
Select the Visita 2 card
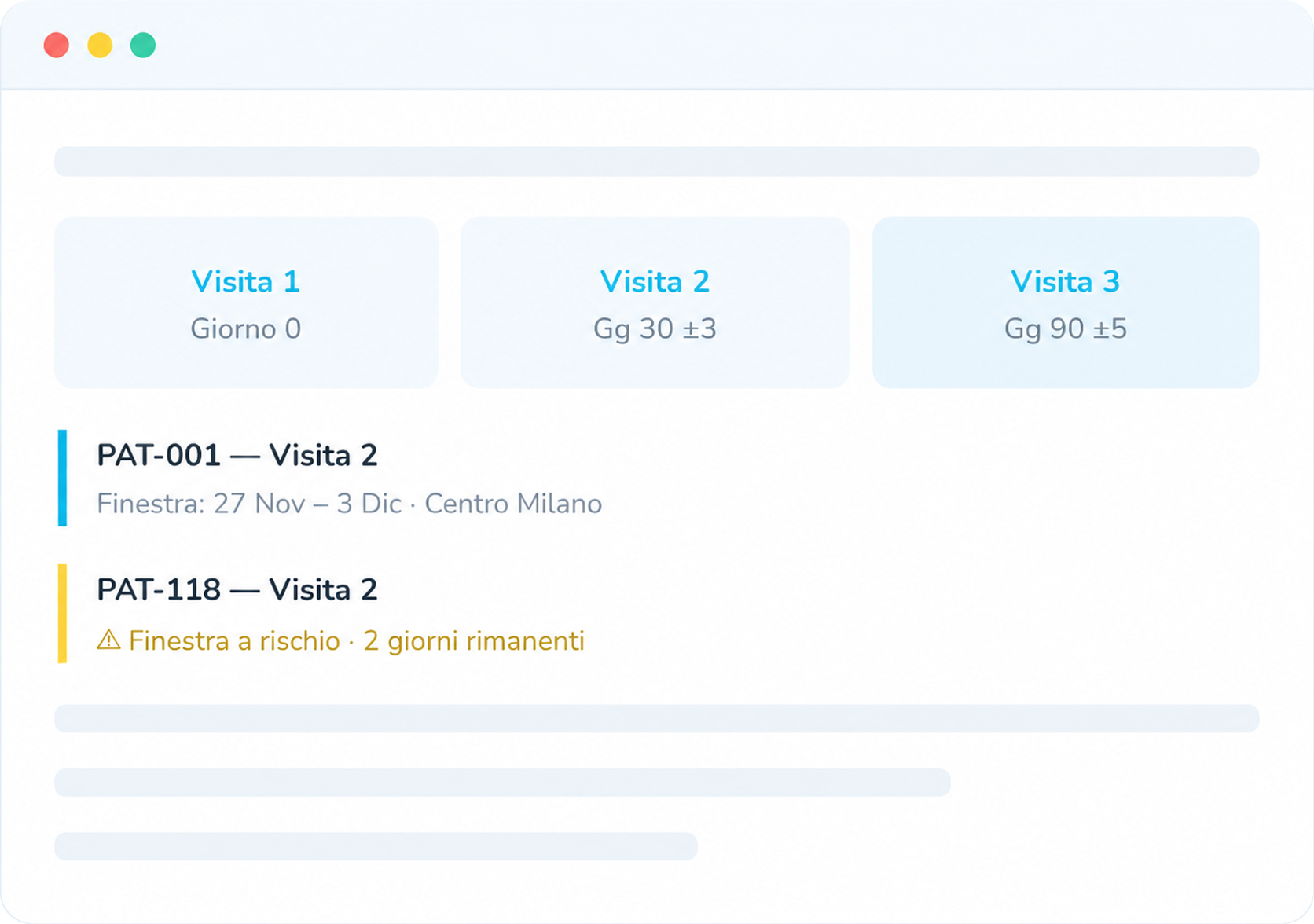tap(655, 302)
